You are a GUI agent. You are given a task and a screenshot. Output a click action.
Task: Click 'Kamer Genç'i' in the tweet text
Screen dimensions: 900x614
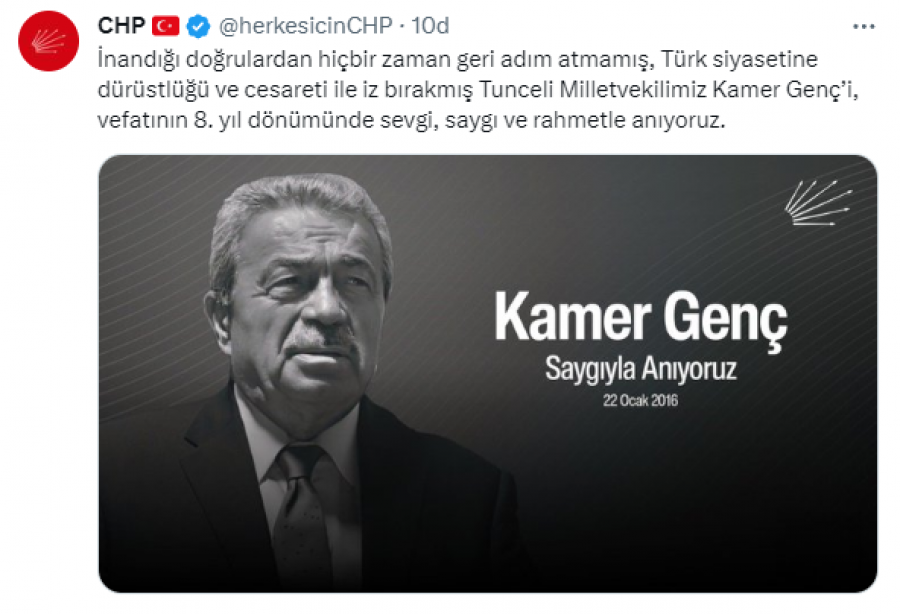(x=785, y=90)
